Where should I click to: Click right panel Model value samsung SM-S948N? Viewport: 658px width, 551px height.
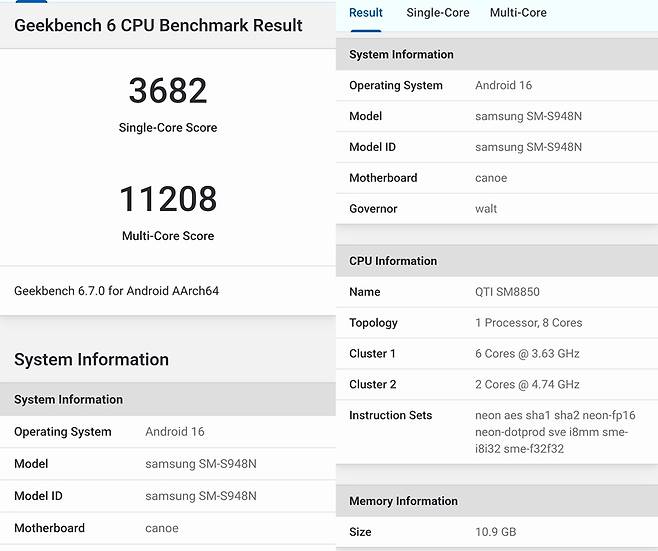pyautogui.click(x=528, y=116)
